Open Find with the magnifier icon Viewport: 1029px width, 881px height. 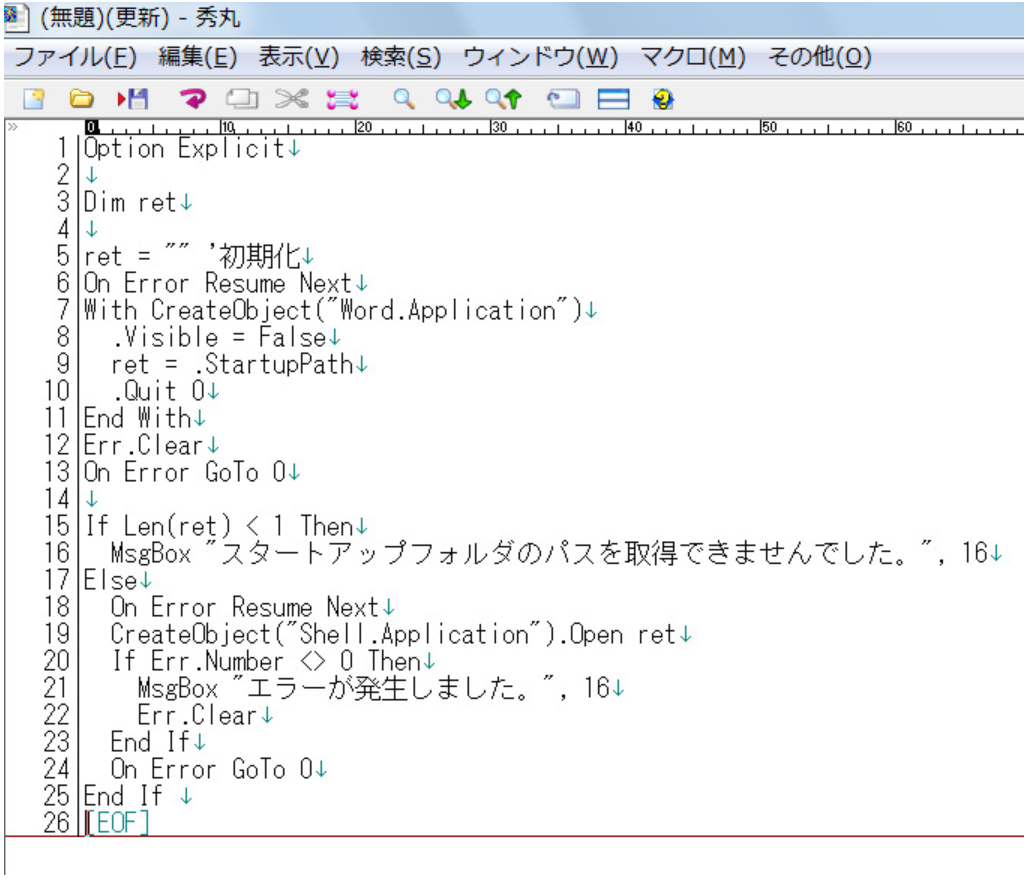click(x=403, y=99)
